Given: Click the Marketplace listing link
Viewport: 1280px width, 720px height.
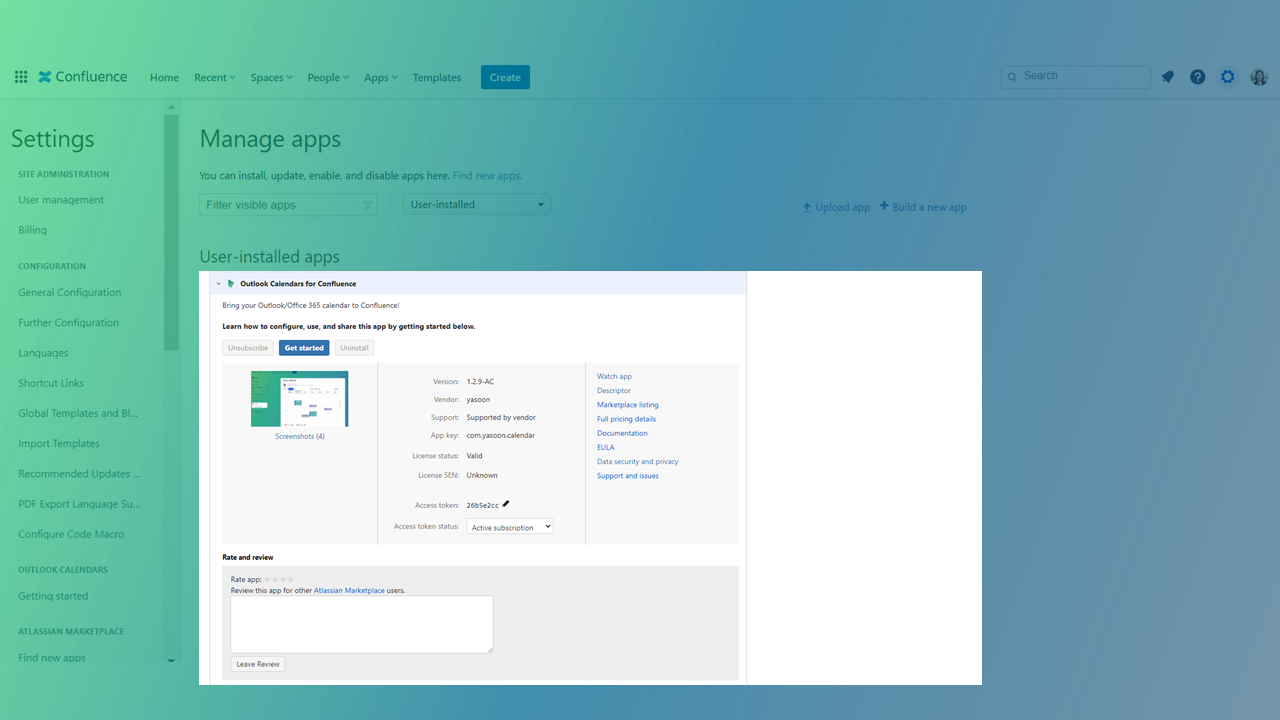Looking at the screenshot, I should pyautogui.click(x=627, y=405).
